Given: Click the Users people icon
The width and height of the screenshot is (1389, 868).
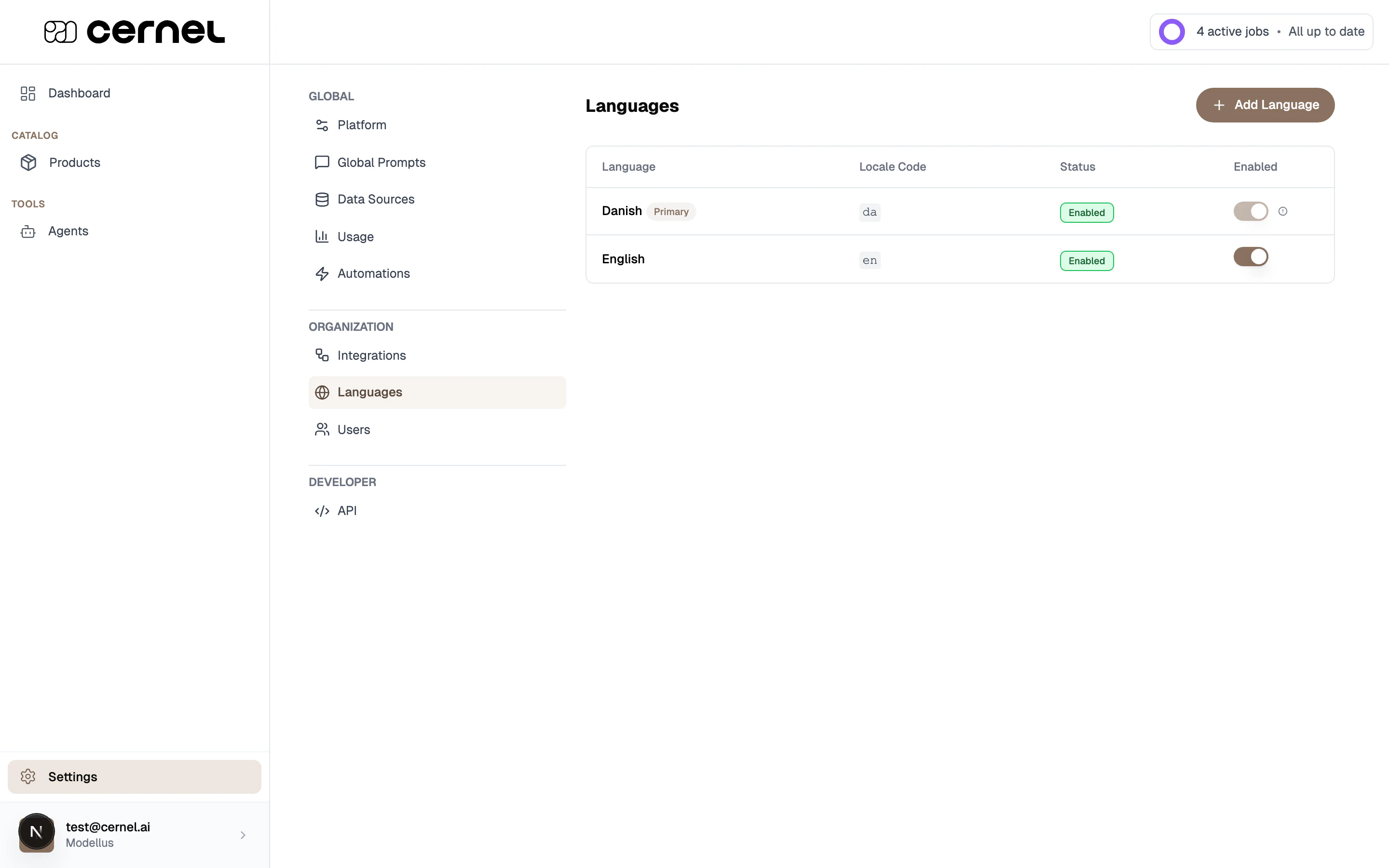Looking at the screenshot, I should click(321, 429).
